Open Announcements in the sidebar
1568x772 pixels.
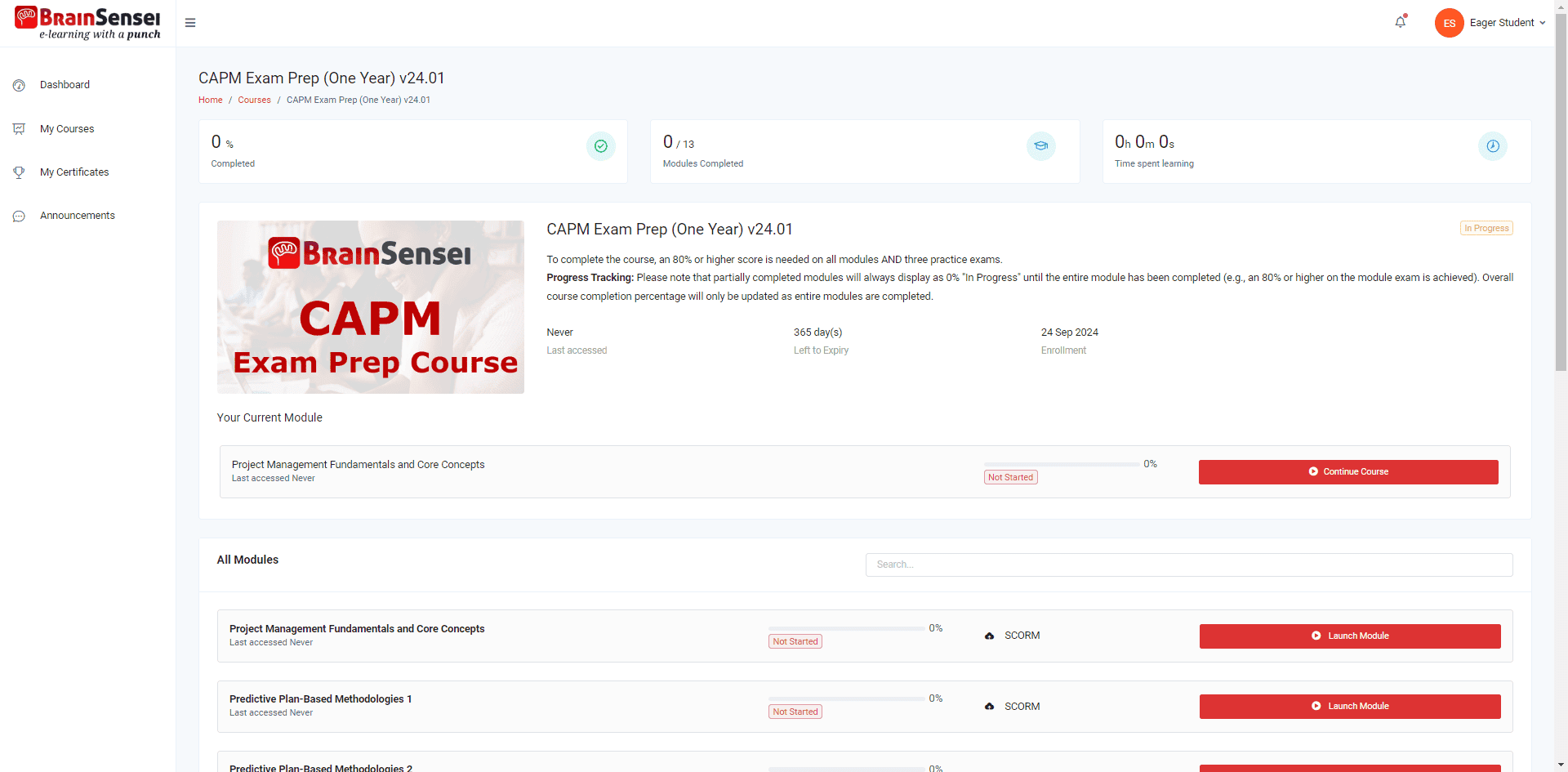(78, 216)
